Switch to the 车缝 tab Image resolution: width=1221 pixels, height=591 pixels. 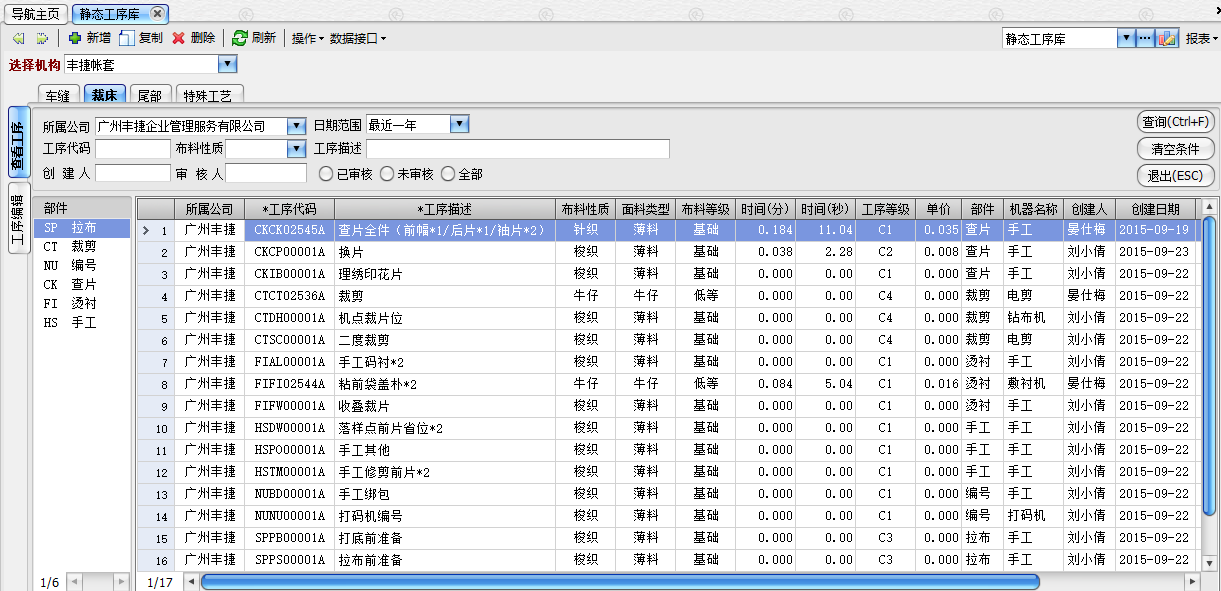[58, 96]
